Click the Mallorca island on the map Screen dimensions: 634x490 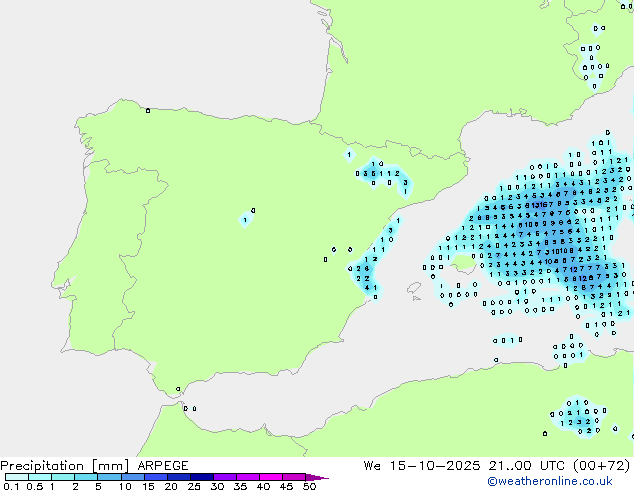463,263
